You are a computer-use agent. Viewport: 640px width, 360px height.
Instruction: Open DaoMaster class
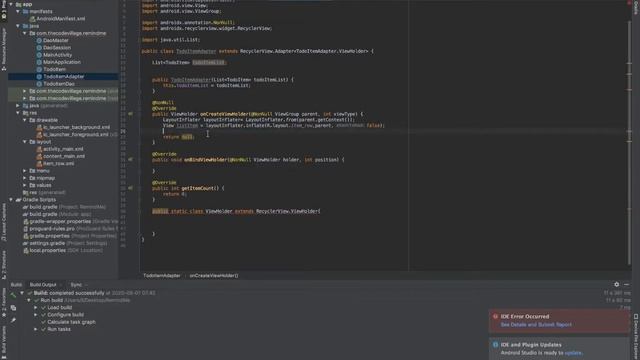click(56, 40)
